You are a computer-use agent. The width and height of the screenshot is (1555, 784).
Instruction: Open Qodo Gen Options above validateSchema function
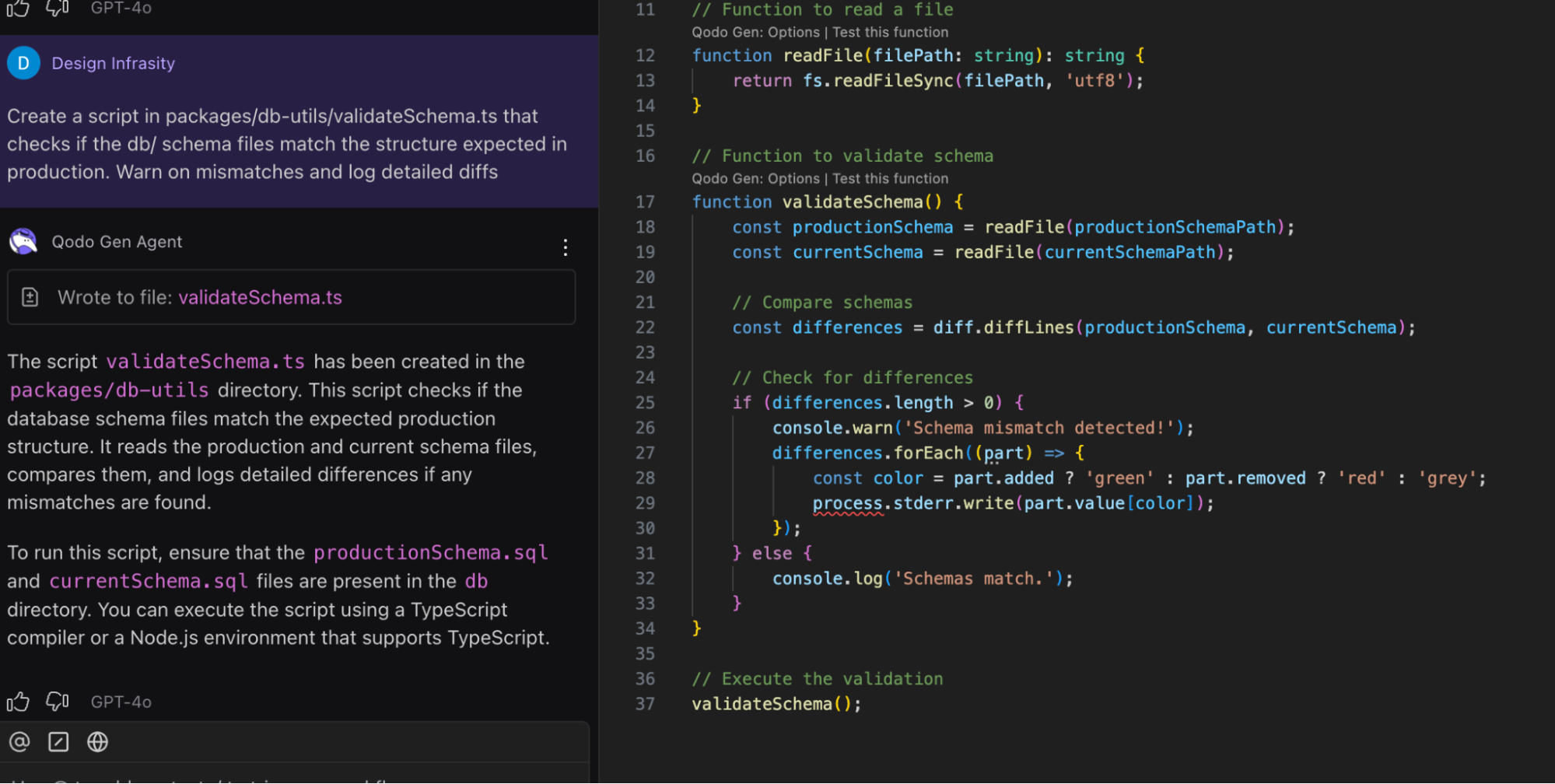tap(755, 178)
